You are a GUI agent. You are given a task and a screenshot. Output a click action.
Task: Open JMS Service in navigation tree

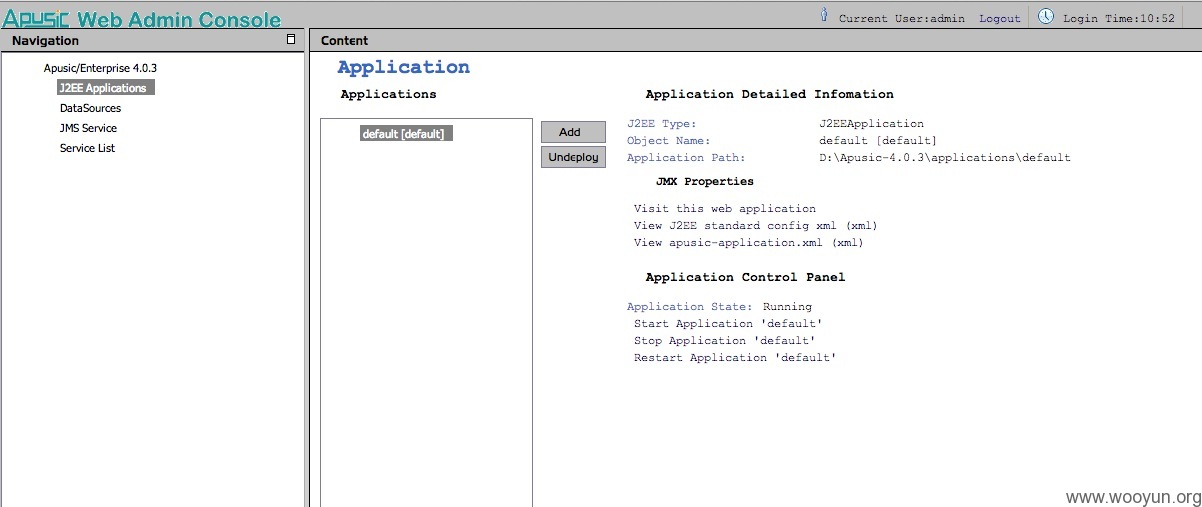(x=88, y=128)
